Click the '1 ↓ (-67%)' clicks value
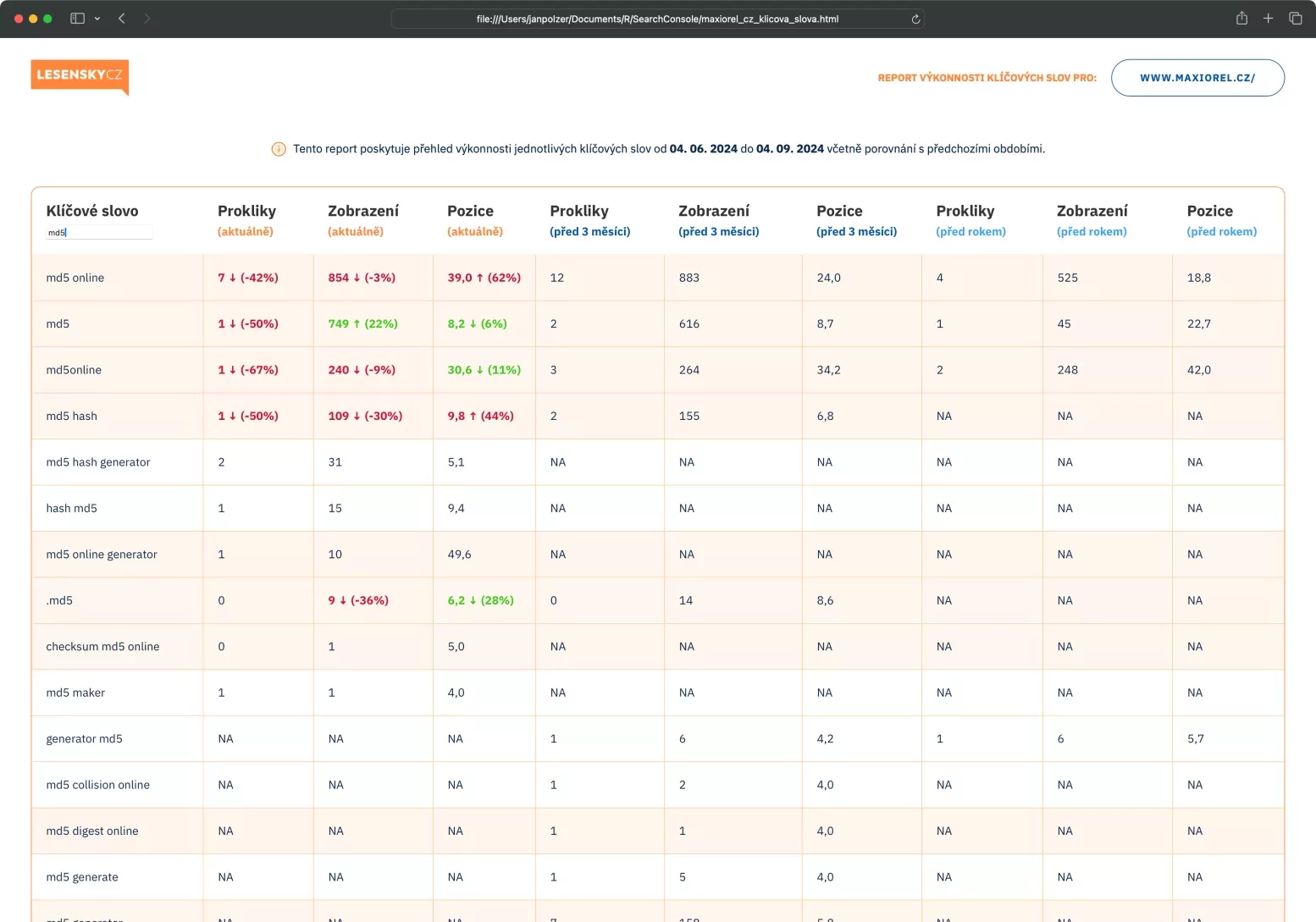This screenshot has width=1316, height=922. point(248,370)
